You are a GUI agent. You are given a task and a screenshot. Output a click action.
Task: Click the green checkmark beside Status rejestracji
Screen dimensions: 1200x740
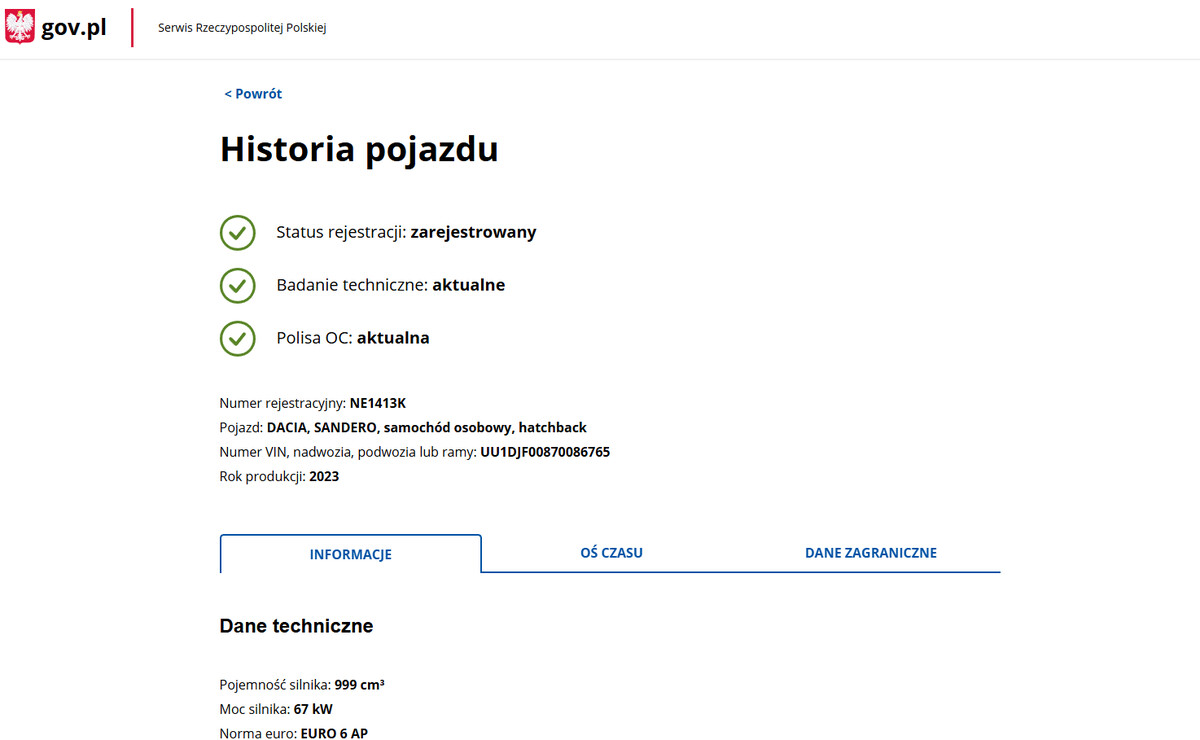tap(237, 232)
